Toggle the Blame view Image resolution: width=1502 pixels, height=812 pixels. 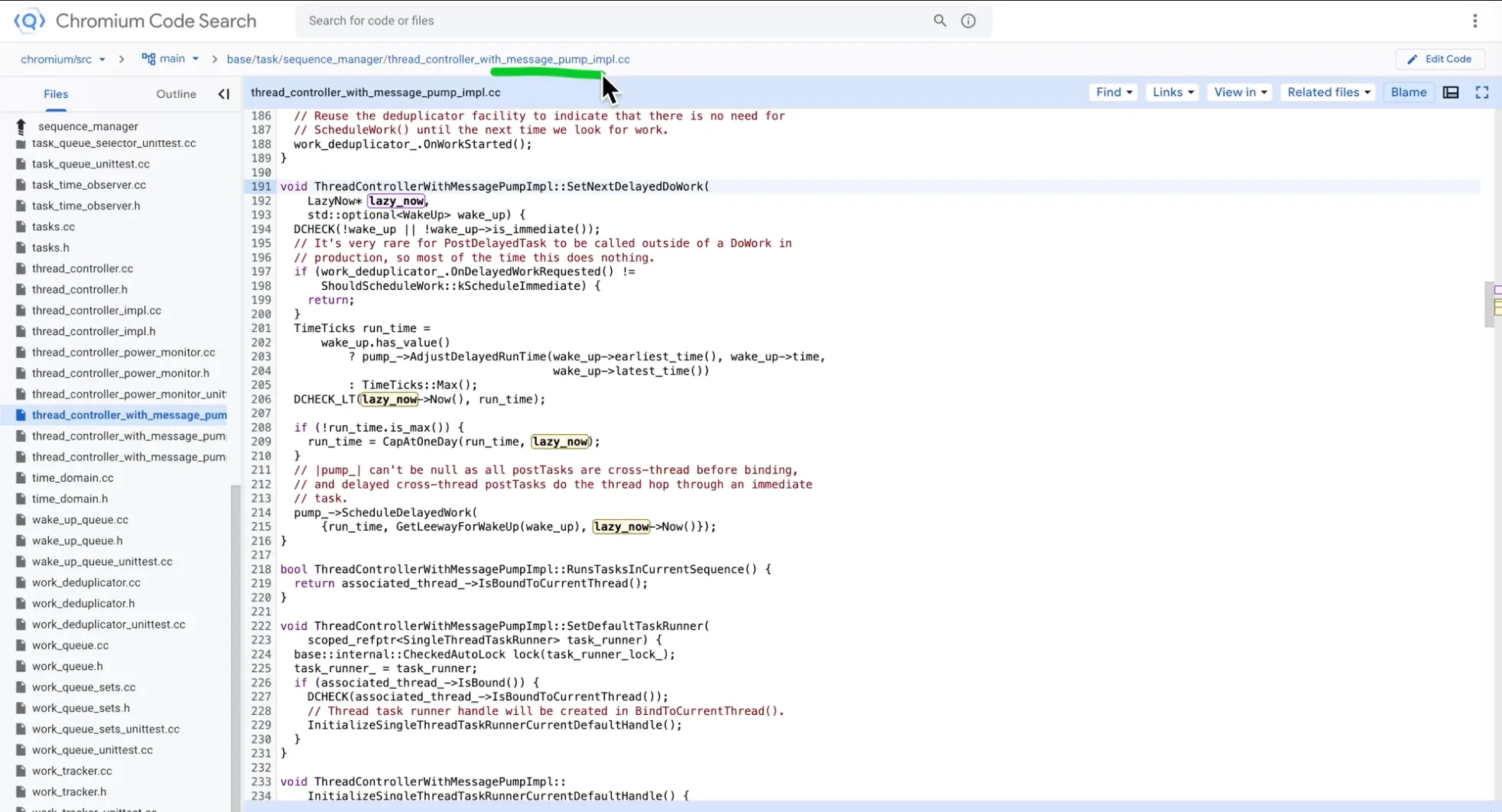point(1409,93)
